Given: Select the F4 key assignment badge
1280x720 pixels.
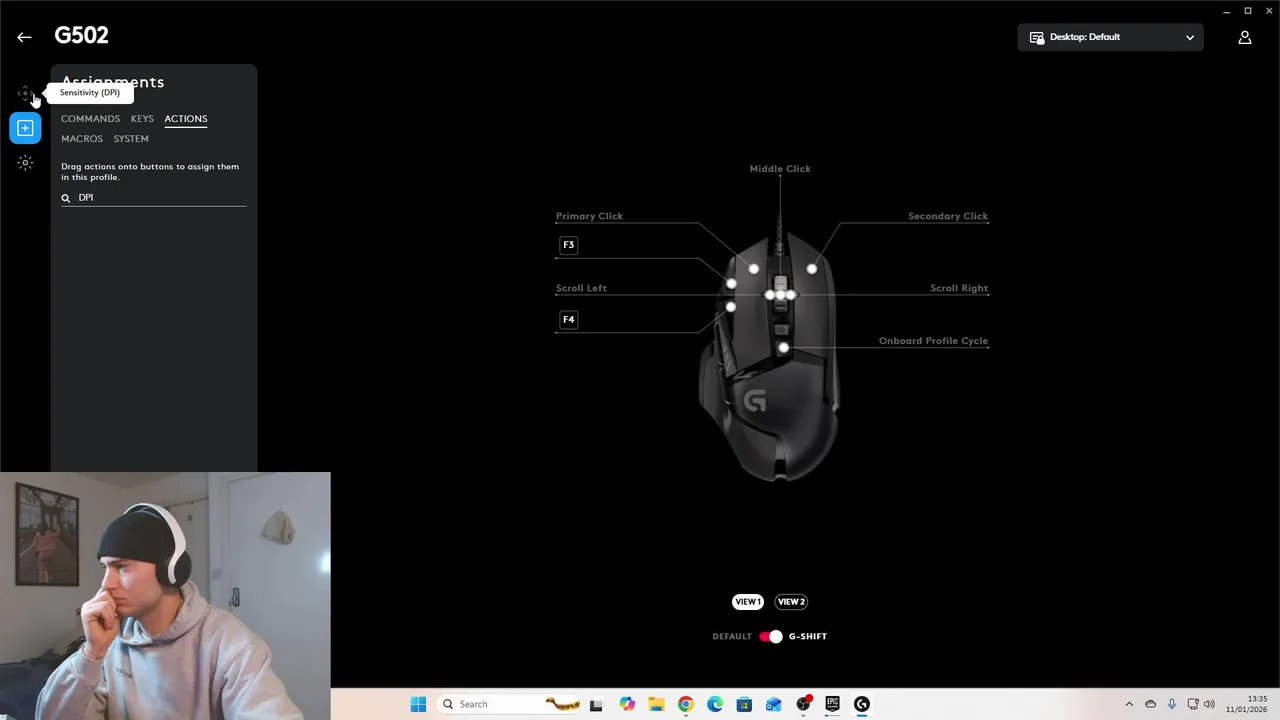Looking at the screenshot, I should click(x=568, y=320).
